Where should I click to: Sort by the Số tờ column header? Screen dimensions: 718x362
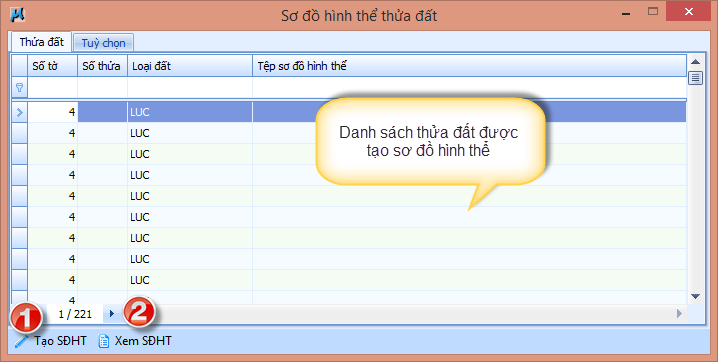53,66
